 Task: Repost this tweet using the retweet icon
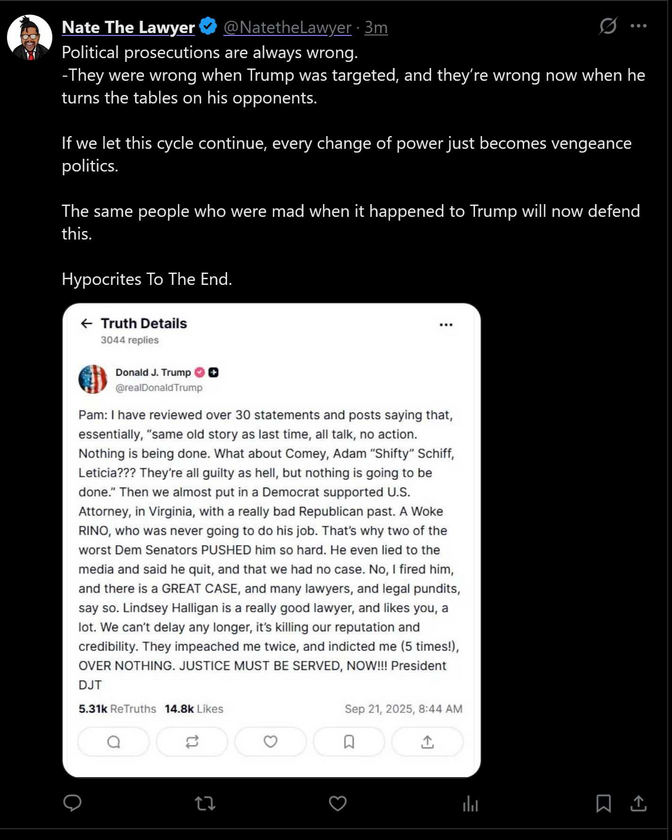[204, 803]
